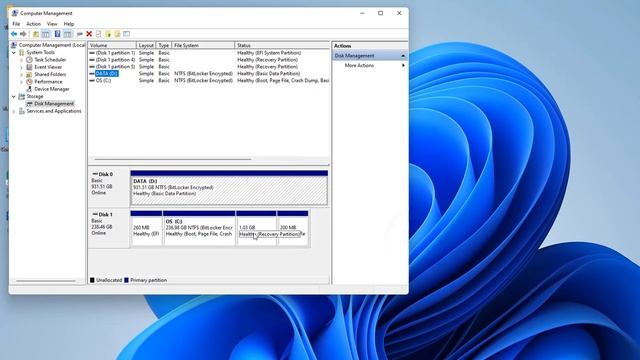The image size is (640, 360).
Task: Select DATA (D:) 931.51 GB partition block
Action: click(x=229, y=188)
